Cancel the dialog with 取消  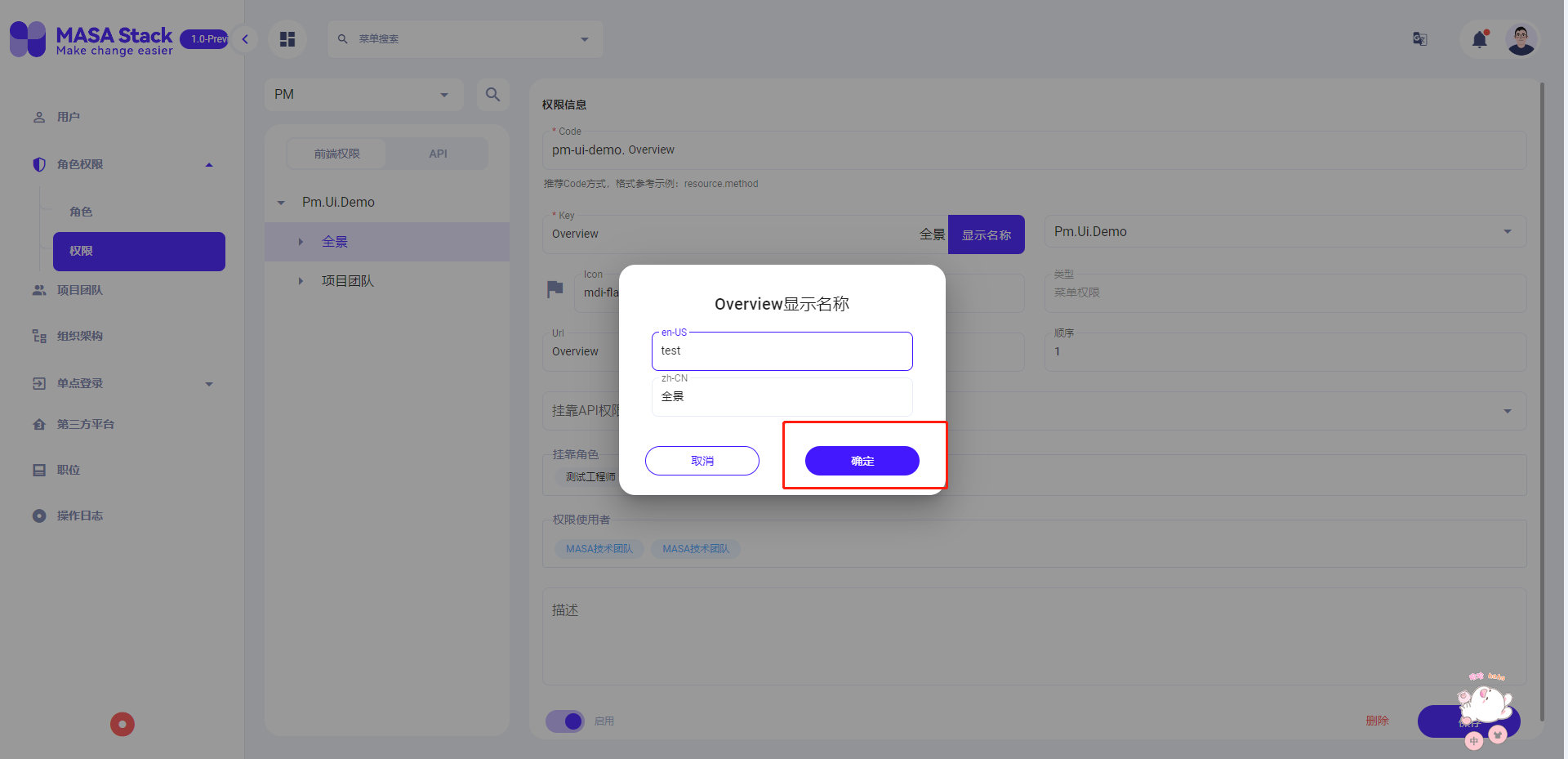702,461
